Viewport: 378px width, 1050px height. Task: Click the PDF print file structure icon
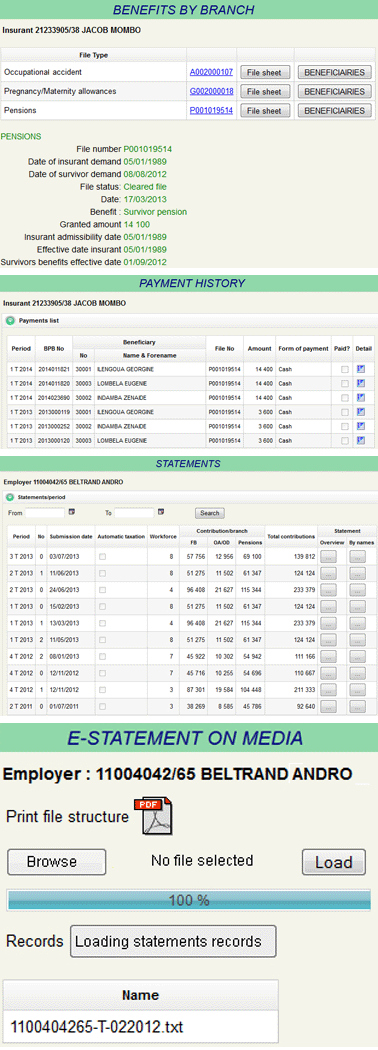153,816
